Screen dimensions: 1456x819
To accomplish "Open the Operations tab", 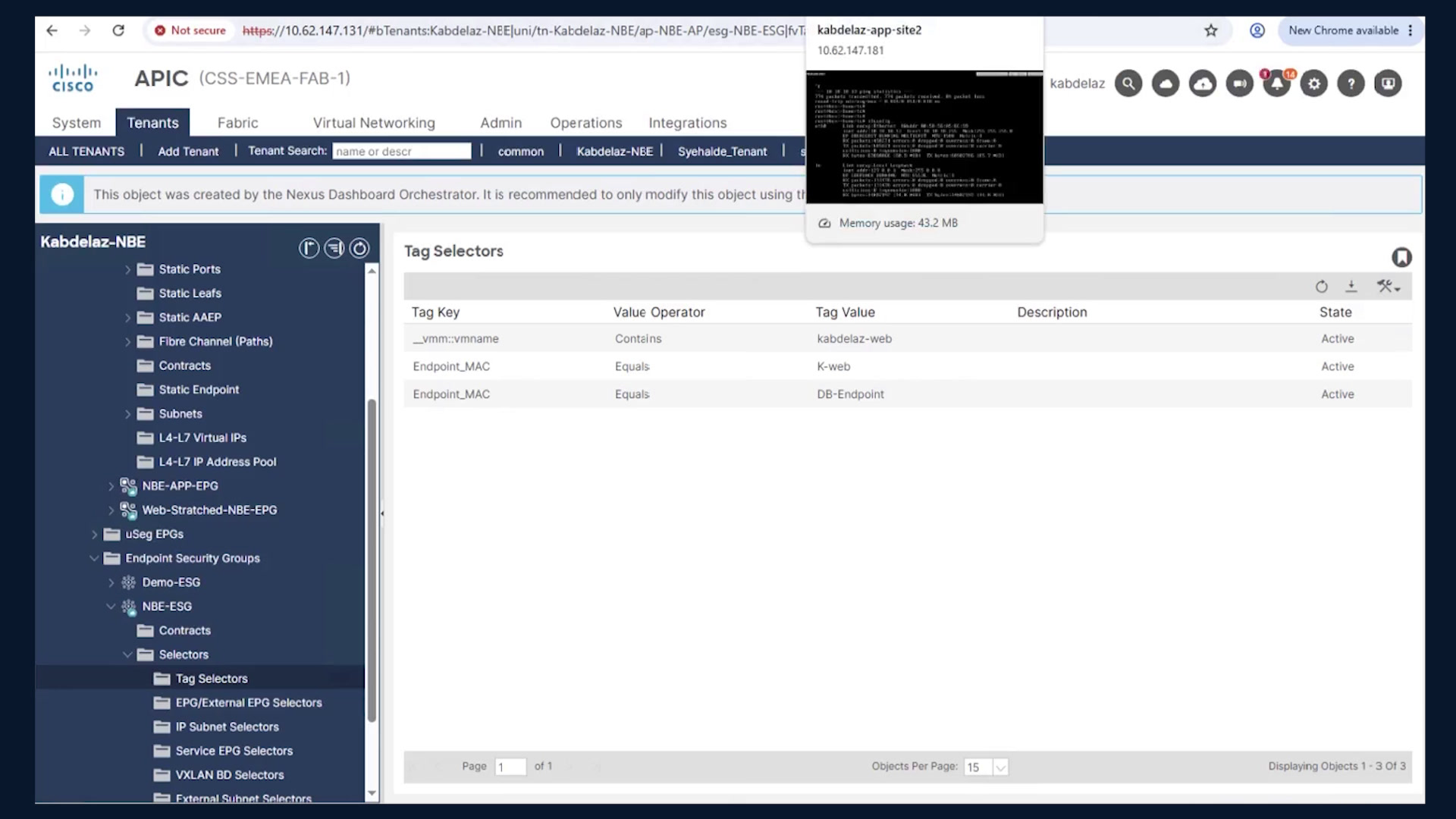I will click(585, 123).
